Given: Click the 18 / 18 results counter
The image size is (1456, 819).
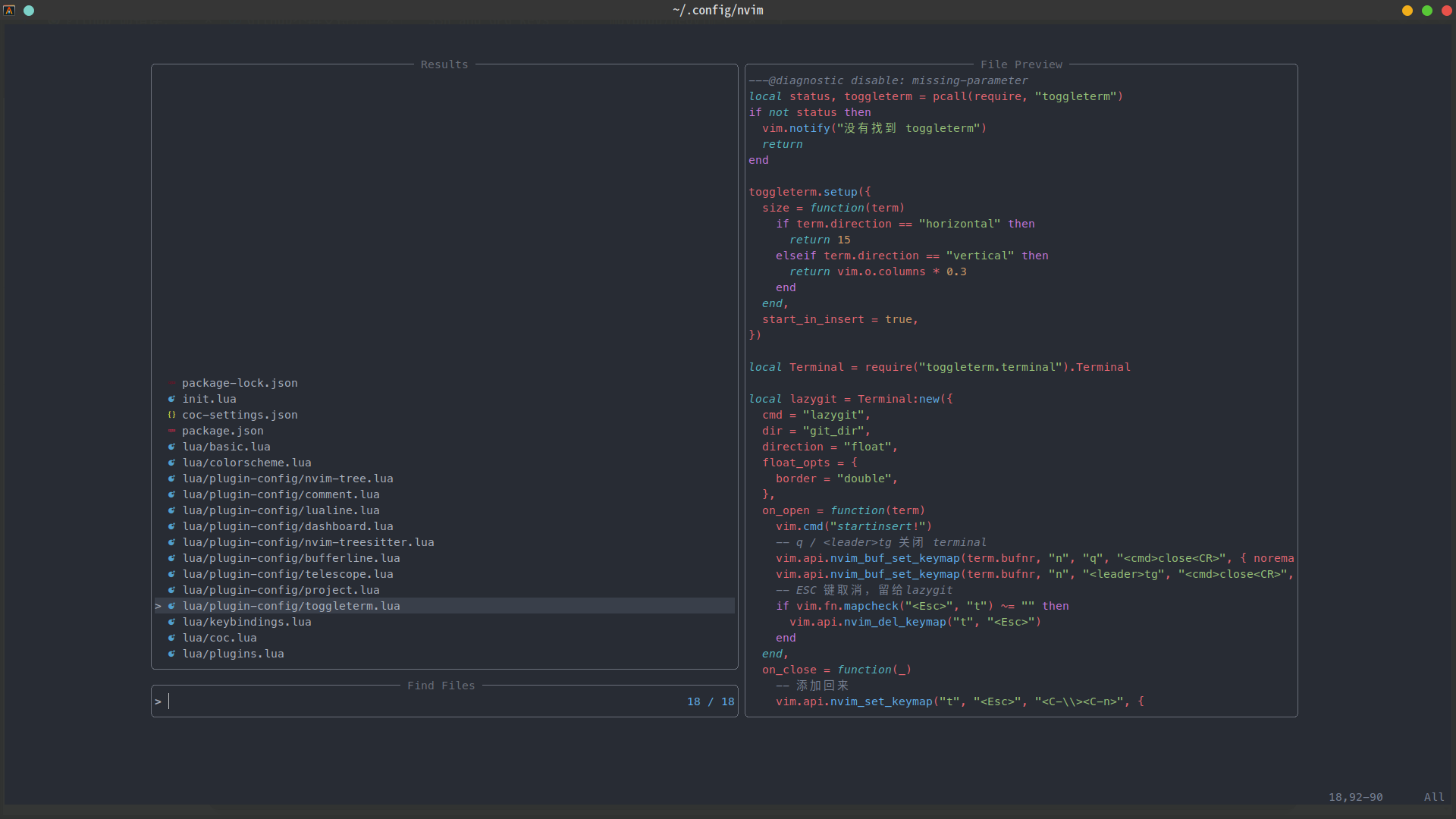Looking at the screenshot, I should [710, 701].
